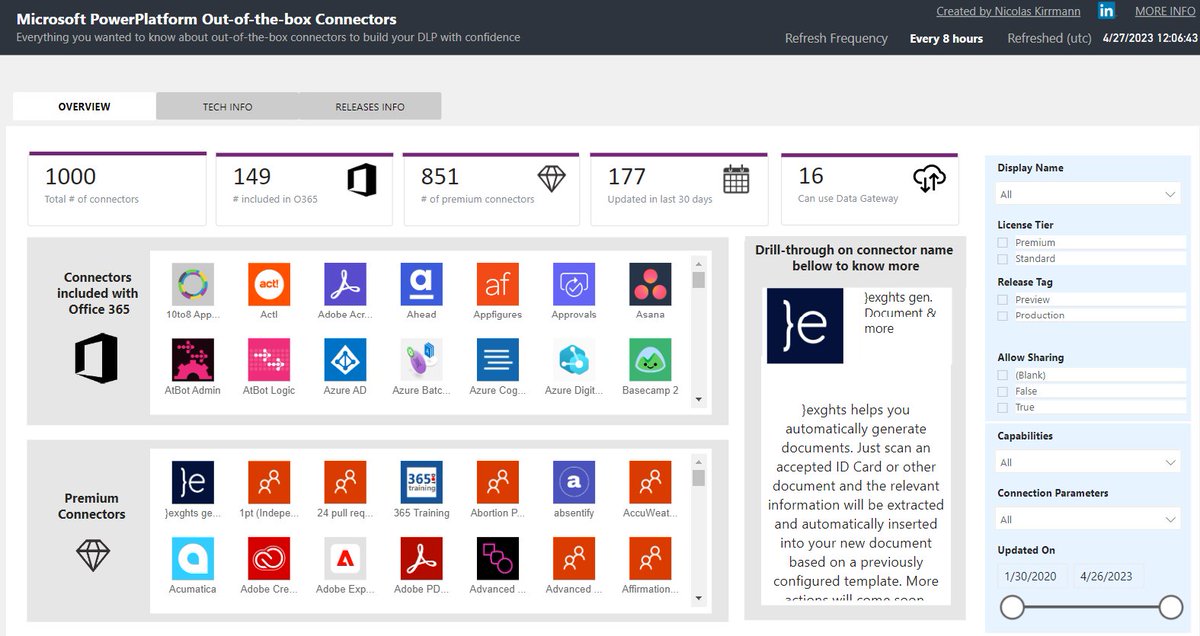The image size is (1200, 636).
Task: Click the # included in O365 card
Action: (305, 188)
